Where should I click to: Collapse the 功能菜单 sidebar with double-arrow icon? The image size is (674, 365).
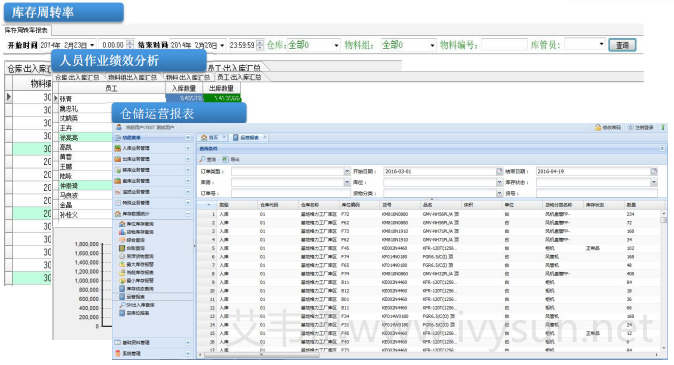(x=188, y=138)
